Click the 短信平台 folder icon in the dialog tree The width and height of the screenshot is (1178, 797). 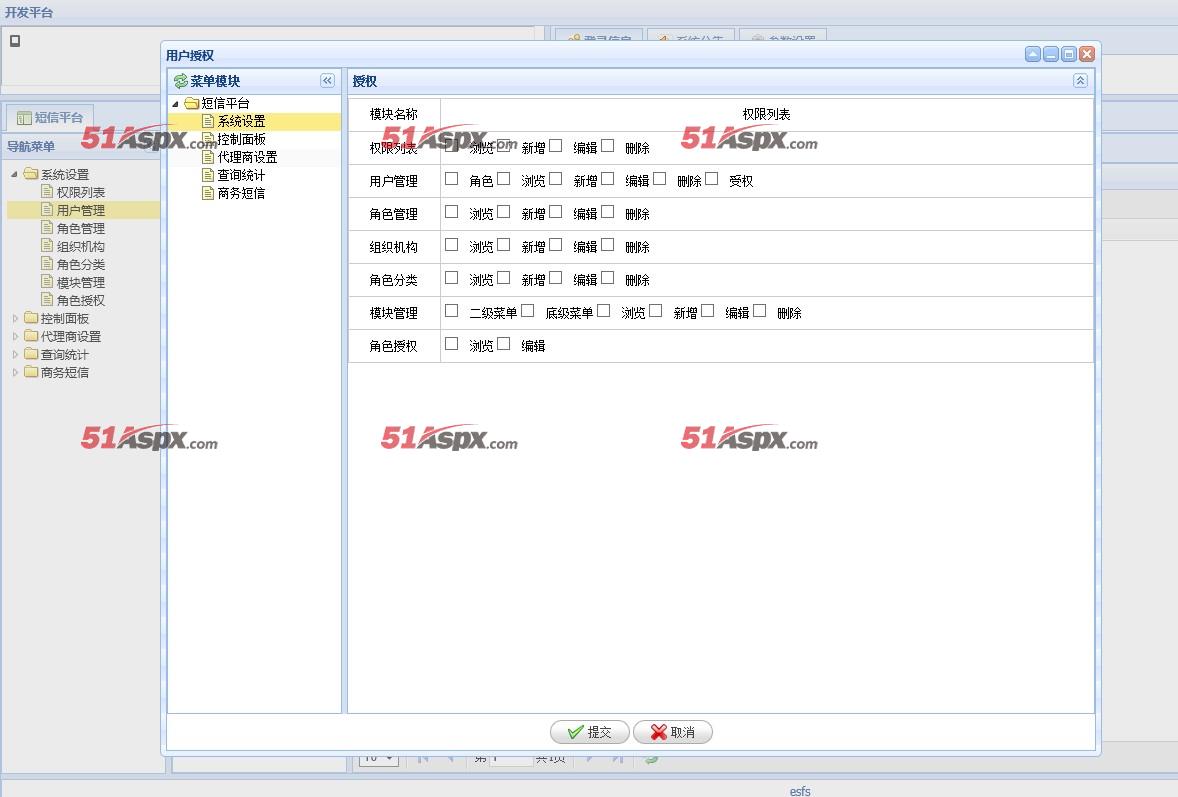pos(192,103)
